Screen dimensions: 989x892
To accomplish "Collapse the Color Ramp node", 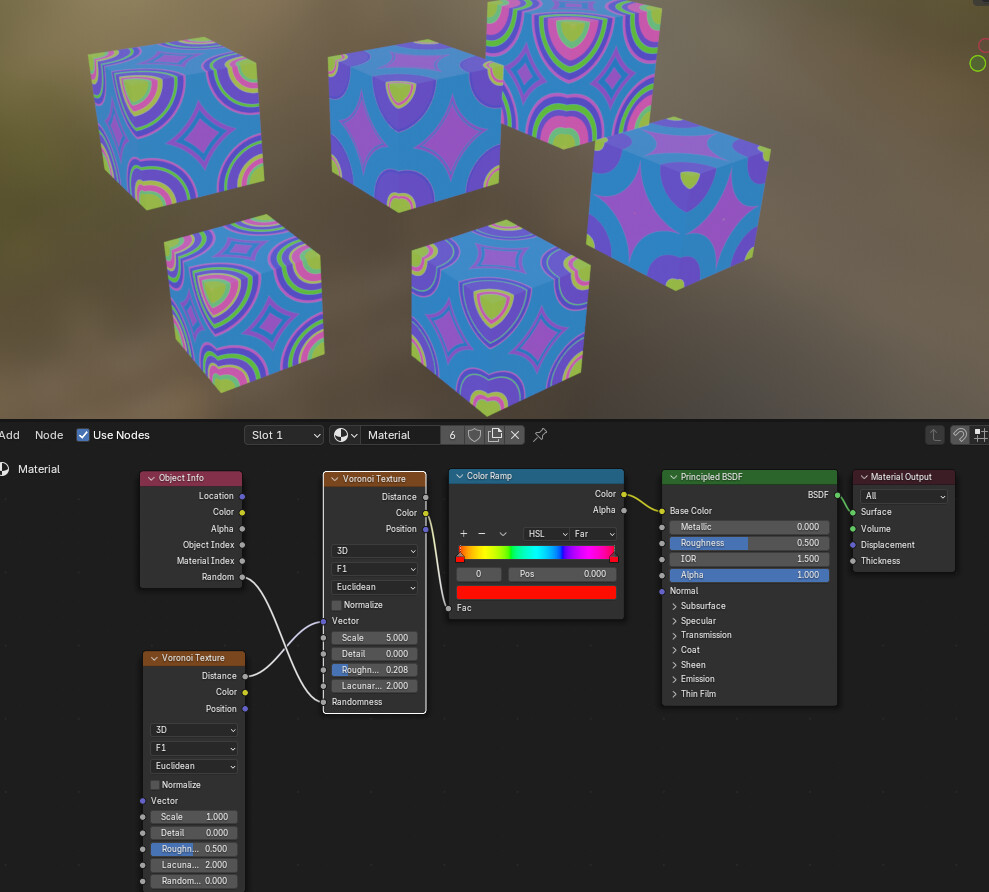I will pos(460,476).
